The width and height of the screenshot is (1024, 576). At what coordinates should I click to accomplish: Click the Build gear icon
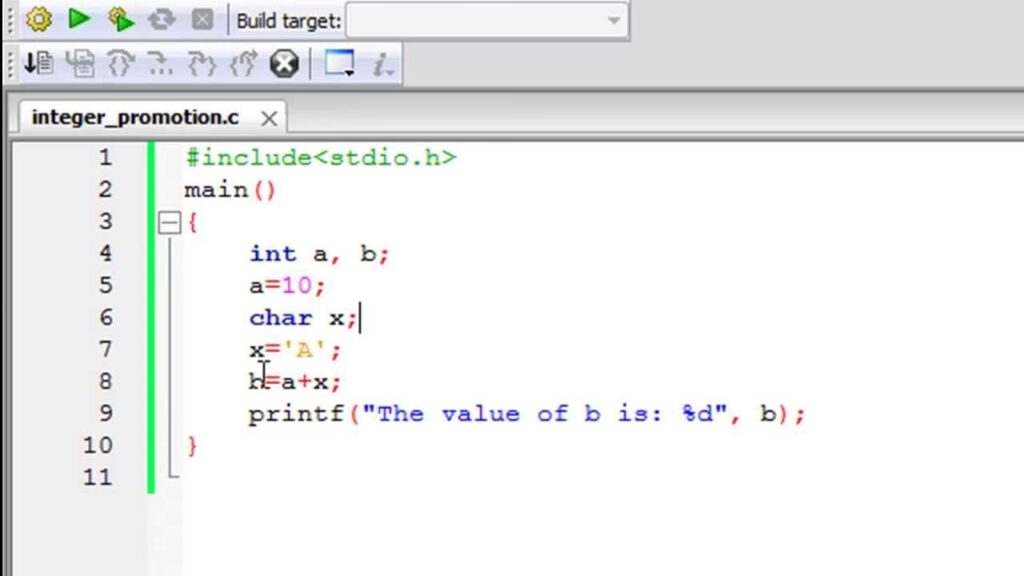coord(38,19)
